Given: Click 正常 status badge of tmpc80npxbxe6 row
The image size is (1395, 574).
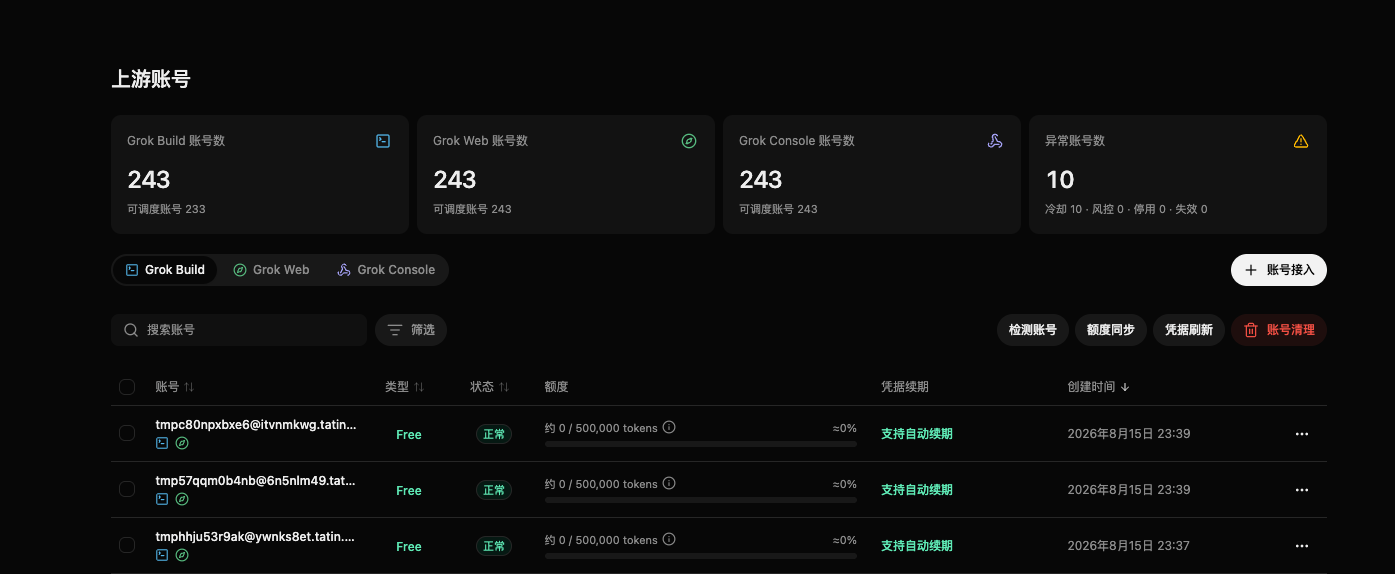Looking at the screenshot, I should [494, 434].
